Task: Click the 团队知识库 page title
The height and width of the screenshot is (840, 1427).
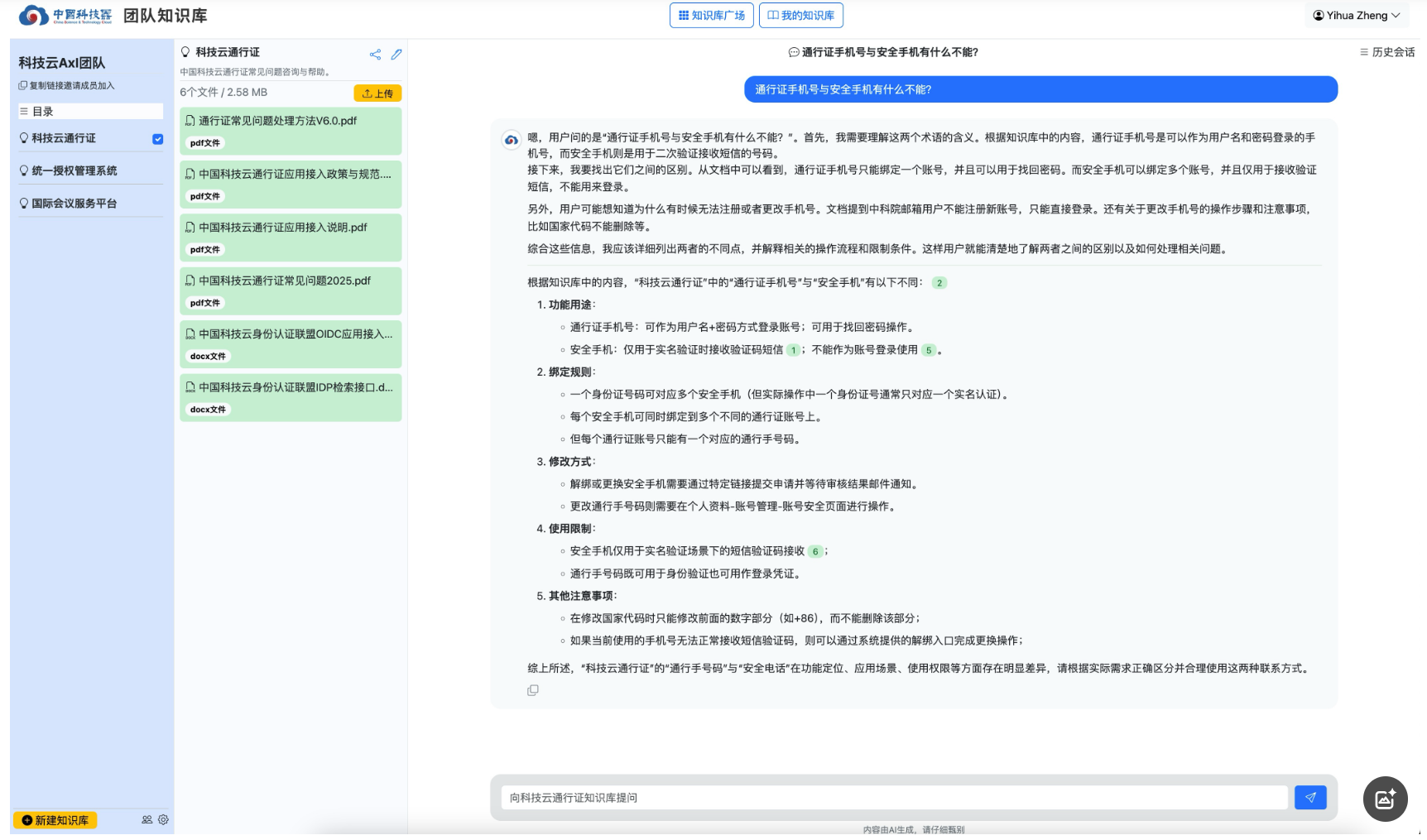Action: (x=166, y=15)
